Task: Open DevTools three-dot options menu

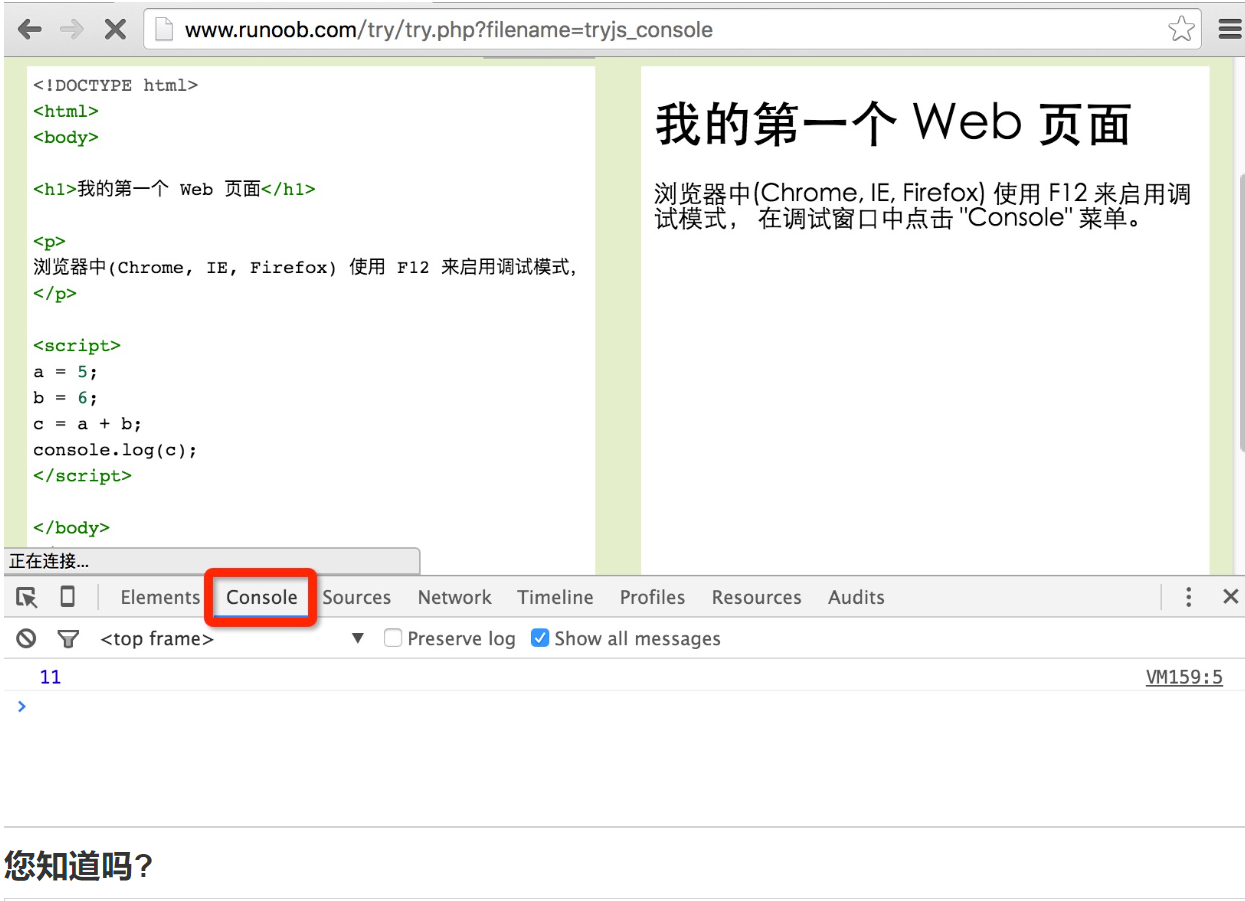Action: click(1188, 597)
